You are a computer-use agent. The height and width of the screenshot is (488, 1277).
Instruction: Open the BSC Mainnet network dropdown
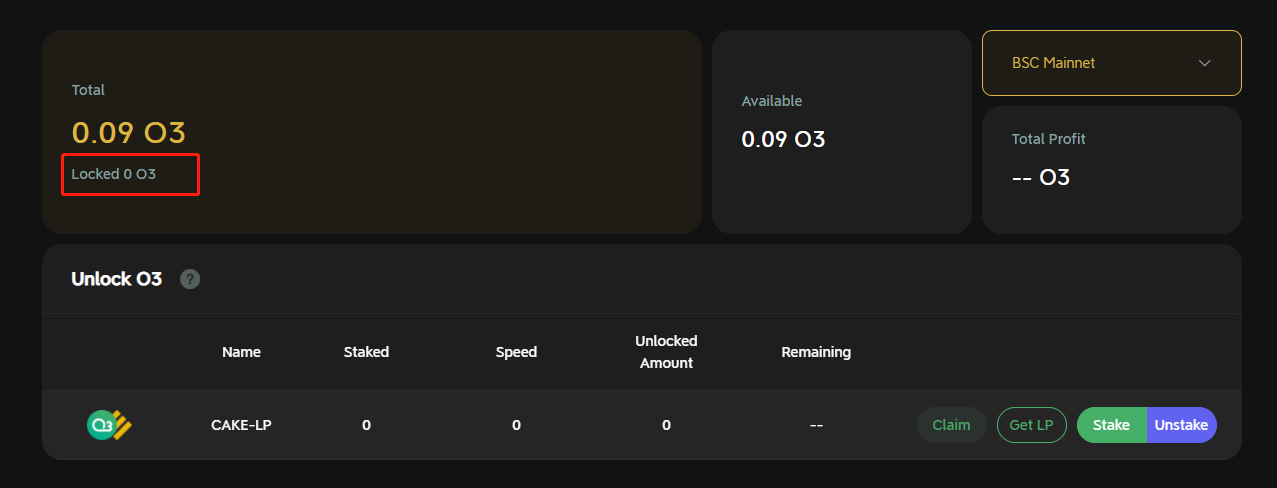(1111, 63)
